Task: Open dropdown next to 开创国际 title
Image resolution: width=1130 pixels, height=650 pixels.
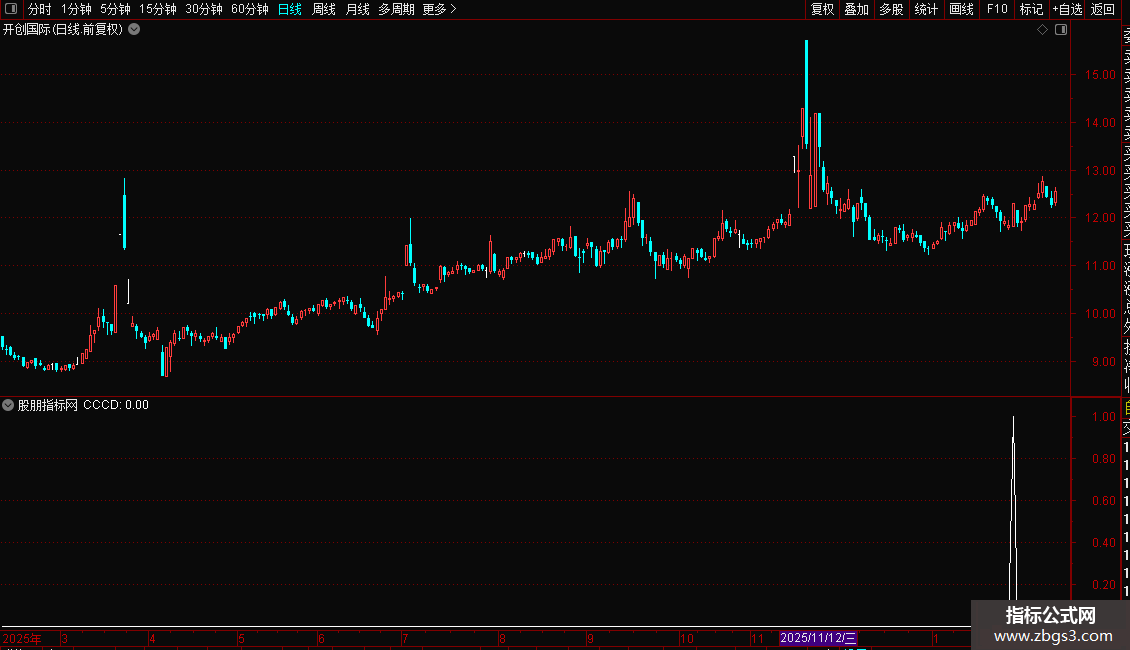Action: 134,30
